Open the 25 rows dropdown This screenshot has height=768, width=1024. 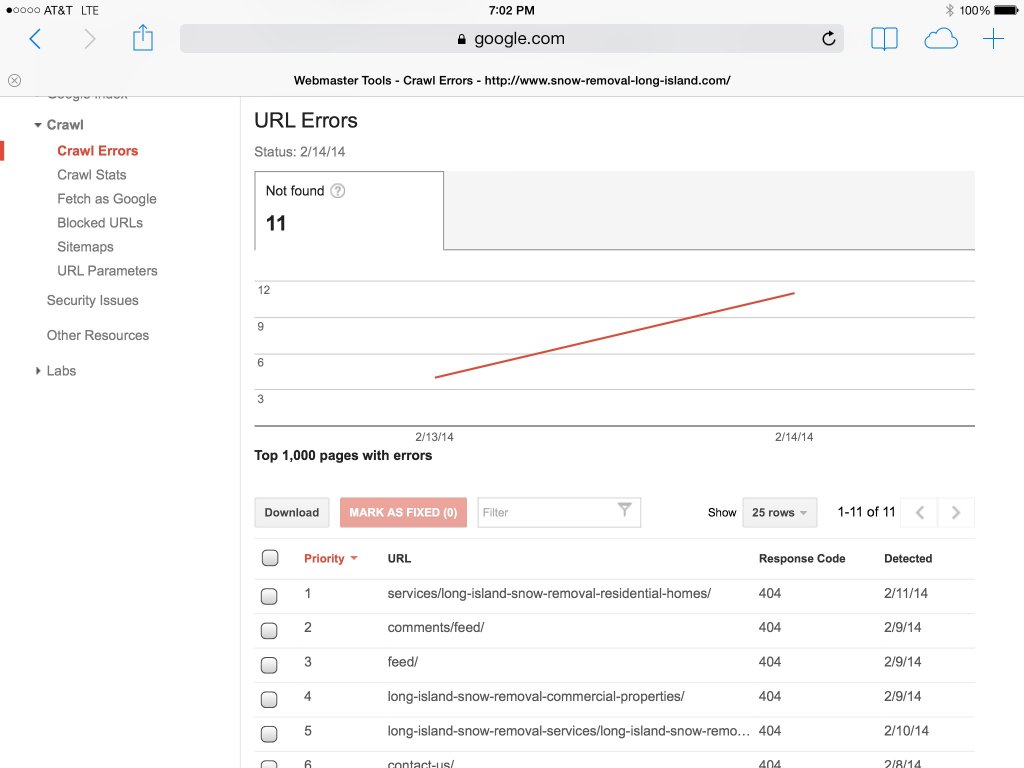pyautogui.click(x=779, y=513)
